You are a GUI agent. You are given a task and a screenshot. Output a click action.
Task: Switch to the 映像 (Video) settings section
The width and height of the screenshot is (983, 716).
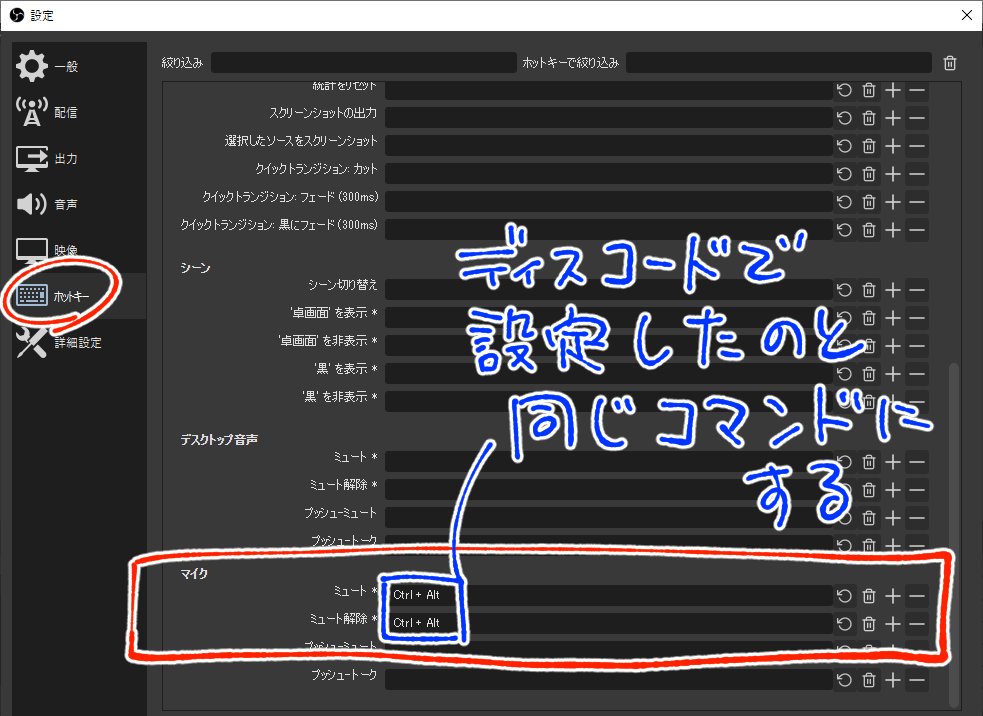pyautogui.click(x=31, y=250)
